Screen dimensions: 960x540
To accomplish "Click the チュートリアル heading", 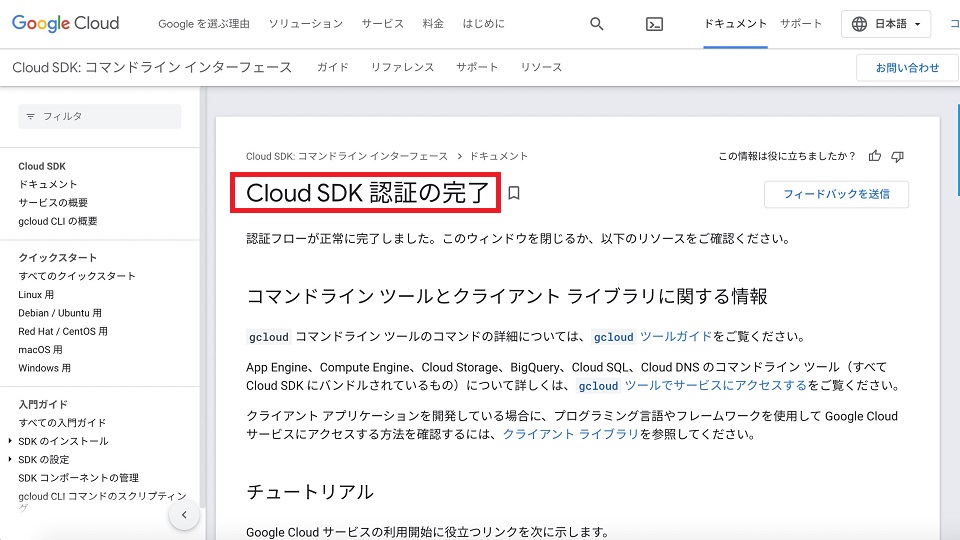I will [x=310, y=492].
